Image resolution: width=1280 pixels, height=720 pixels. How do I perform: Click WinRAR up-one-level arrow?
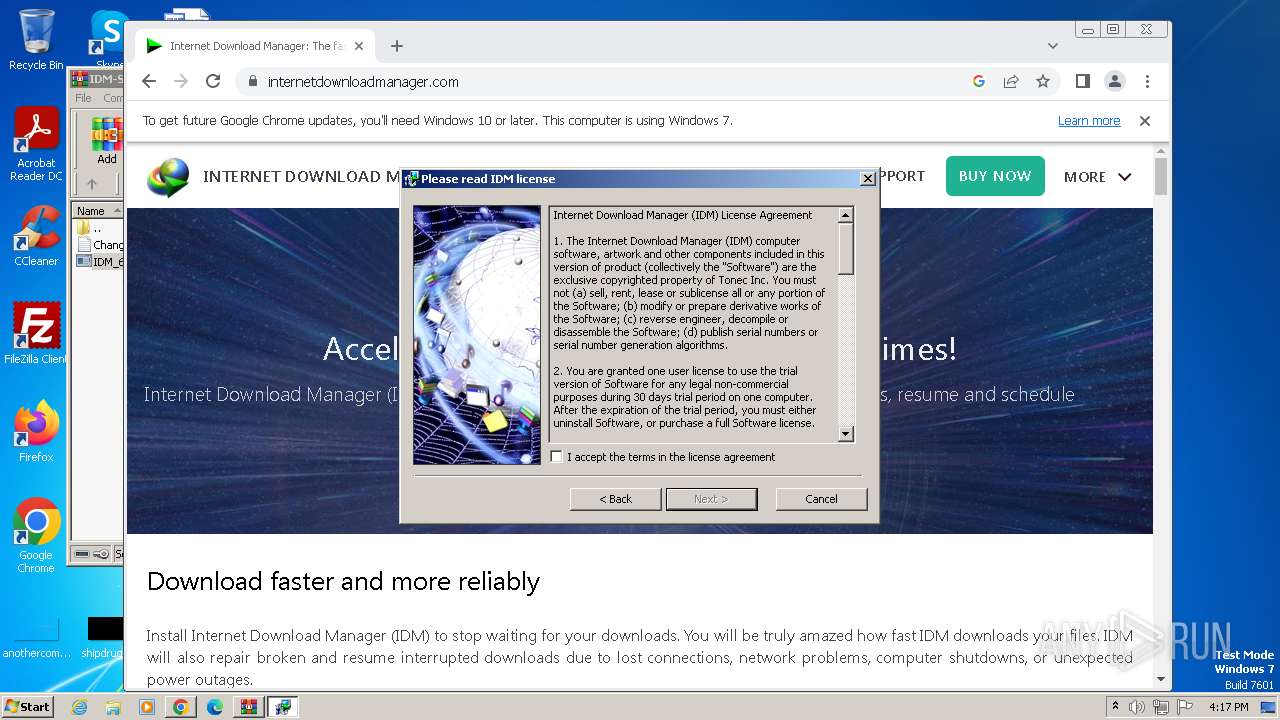(92, 184)
